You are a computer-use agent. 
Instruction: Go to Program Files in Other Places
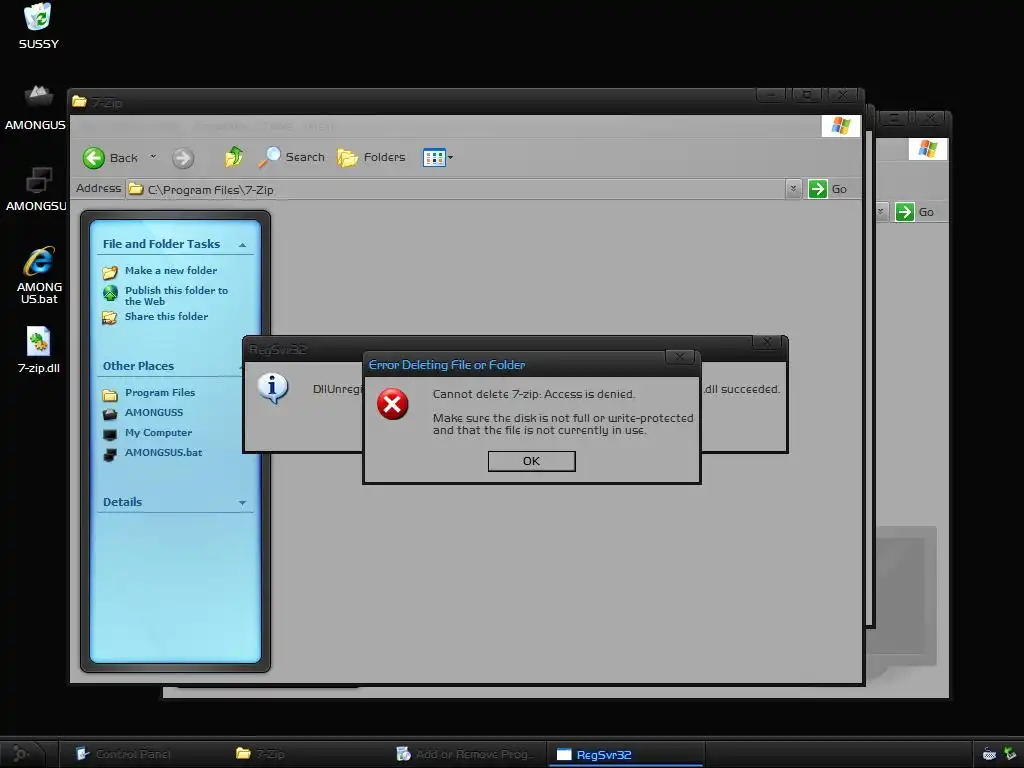point(160,392)
